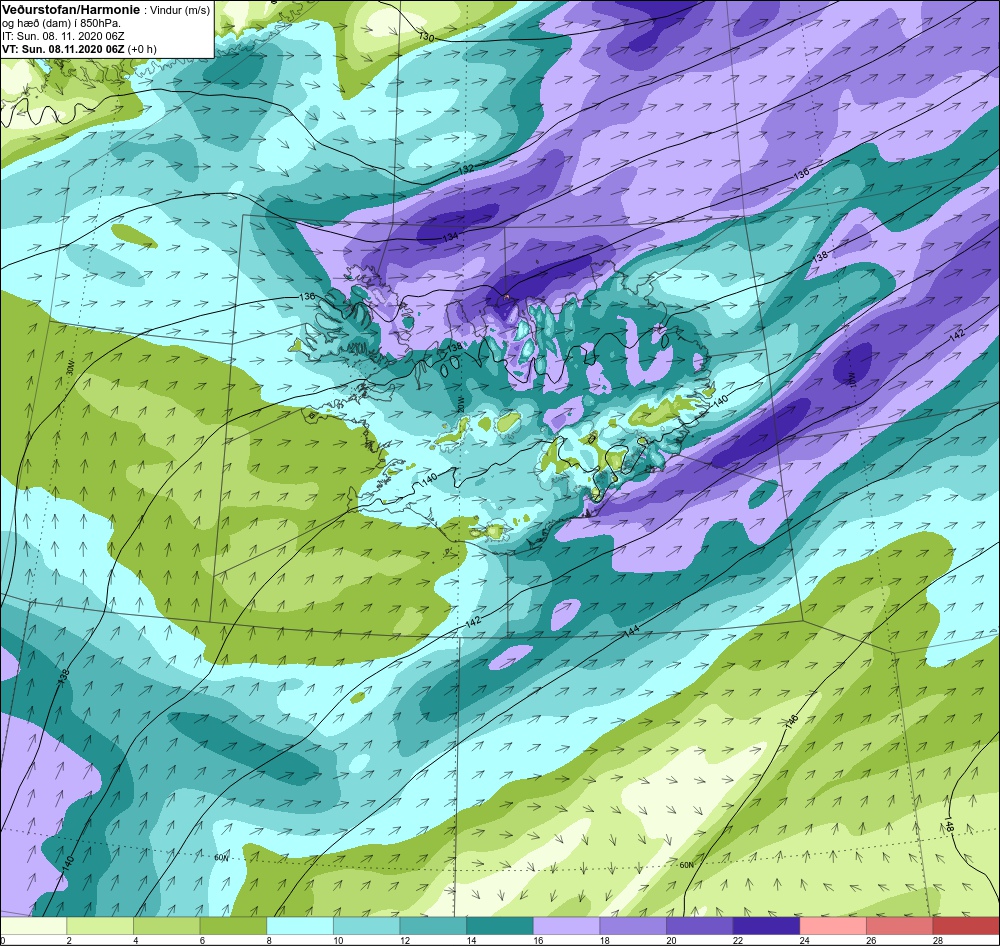Select the 10–12 m/s light teal legend swatch
Viewport: 1000px width, 946px height.
pos(366,926)
